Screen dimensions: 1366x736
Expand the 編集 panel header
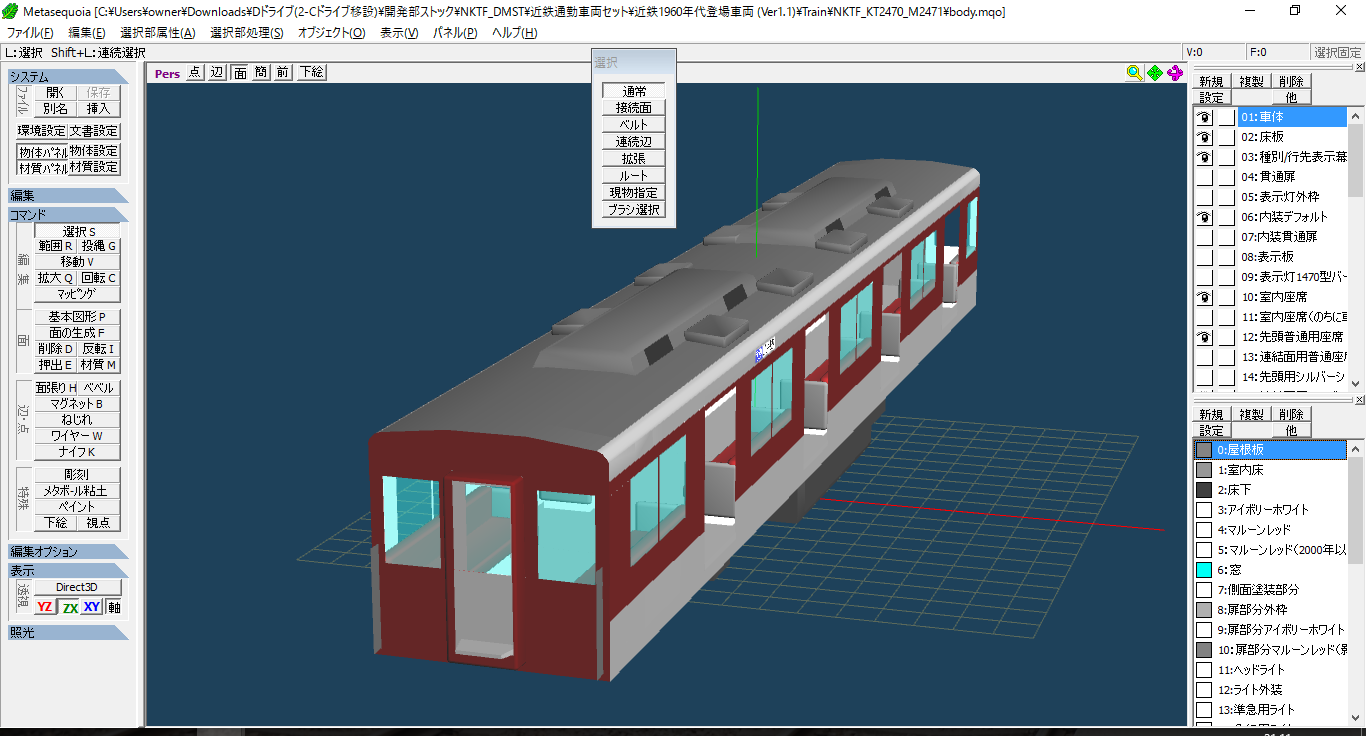click(67, 195)
